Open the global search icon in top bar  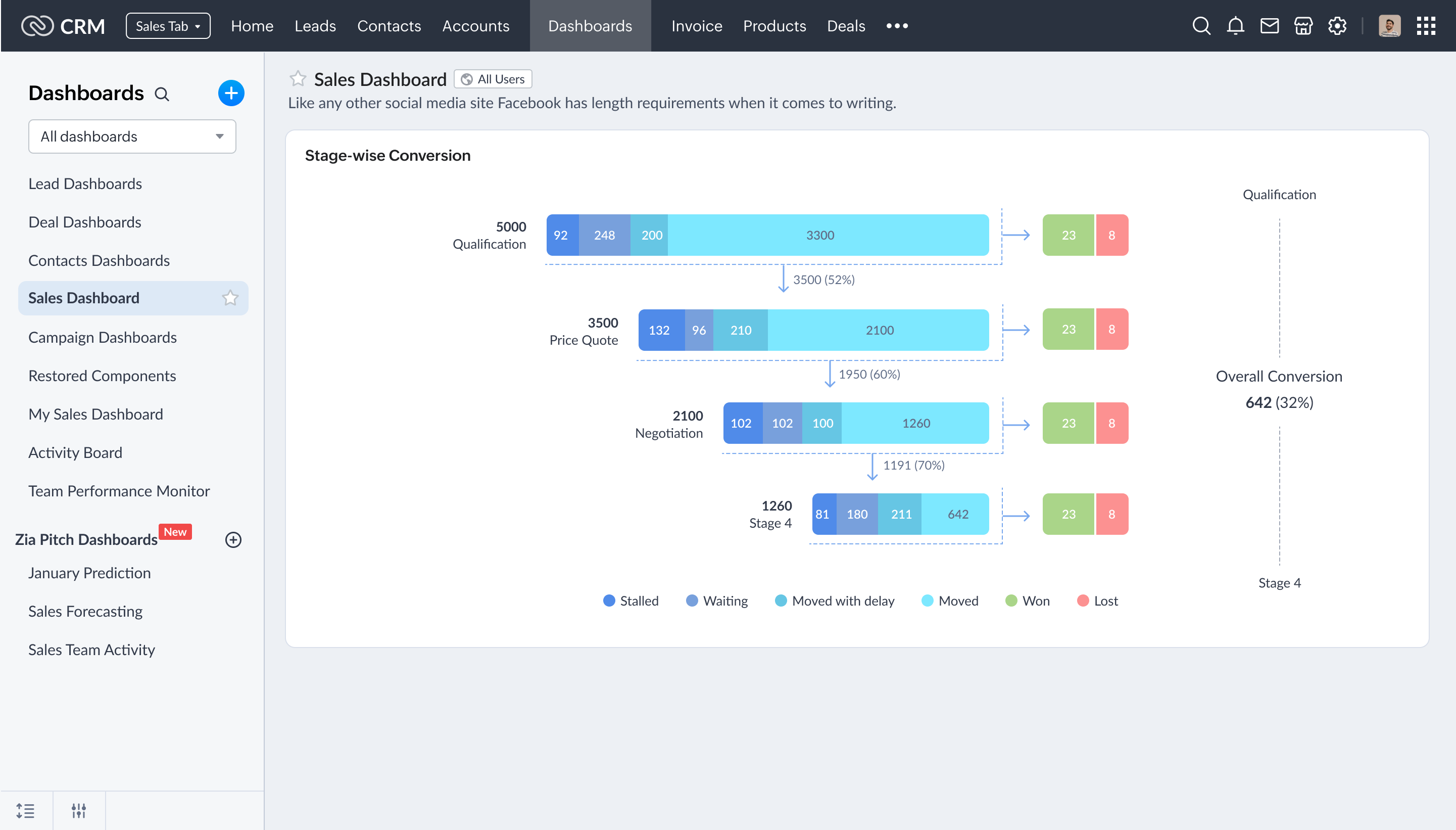point(1201,26)
